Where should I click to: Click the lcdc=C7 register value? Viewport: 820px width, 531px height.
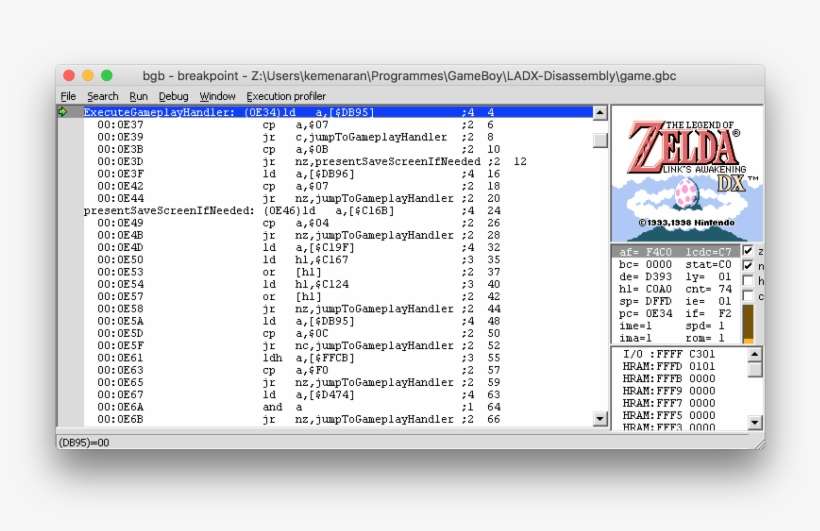709,252
